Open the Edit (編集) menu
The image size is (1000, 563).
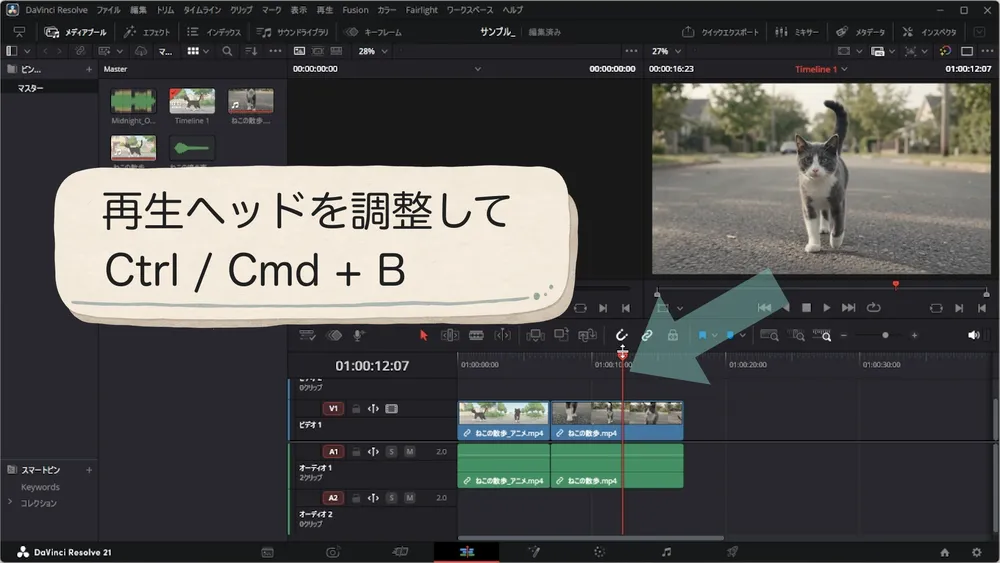point(138,10)
